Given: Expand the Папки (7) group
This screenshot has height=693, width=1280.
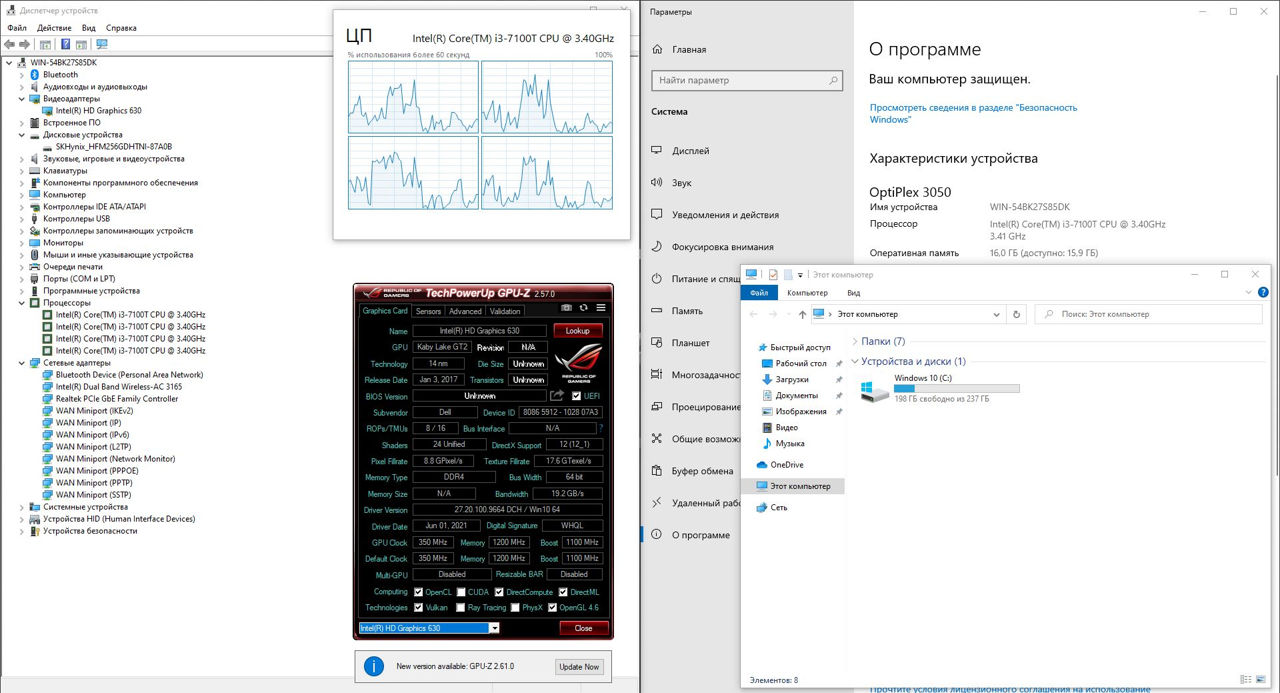Looking at the screenshot, I should coord(854,342).
